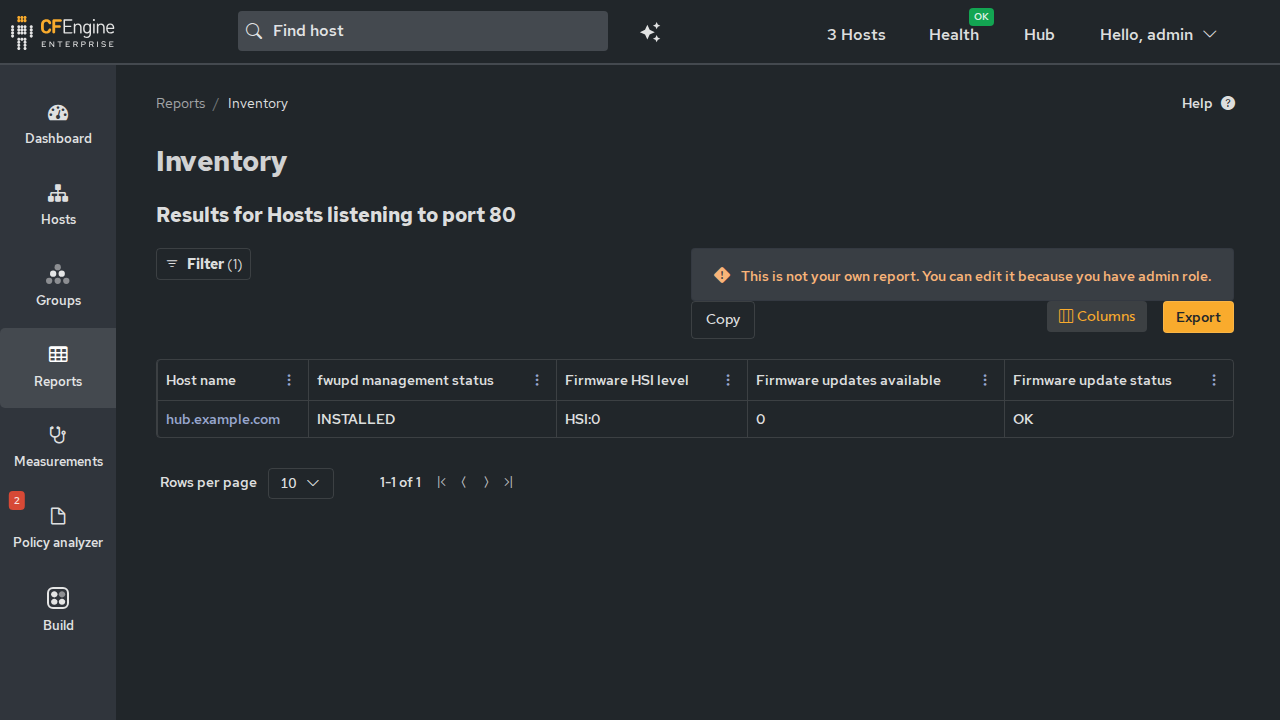Click the Firmware updates available value 0
1280x720 pixels.
point(761,419)
